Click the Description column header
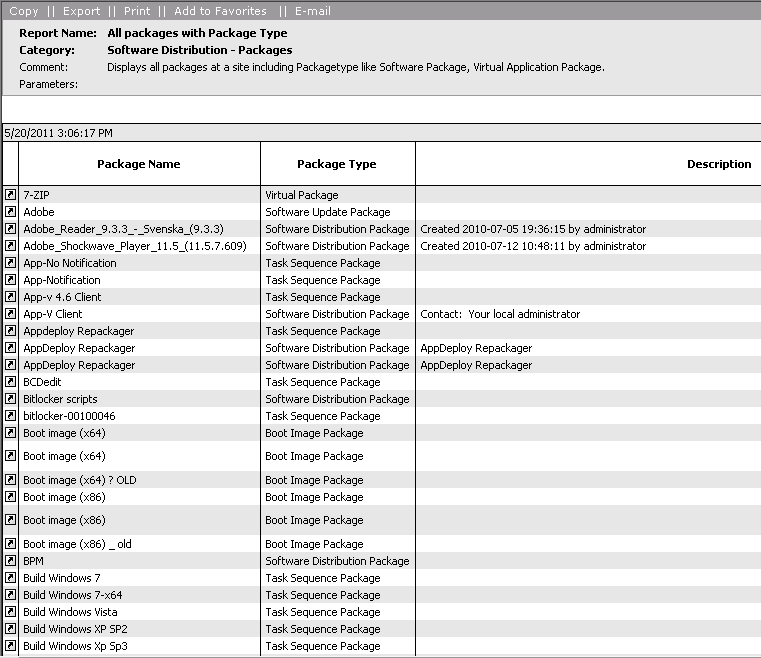Image resolution: width=761 pixels, height=658 pixels. click(718, 164)
